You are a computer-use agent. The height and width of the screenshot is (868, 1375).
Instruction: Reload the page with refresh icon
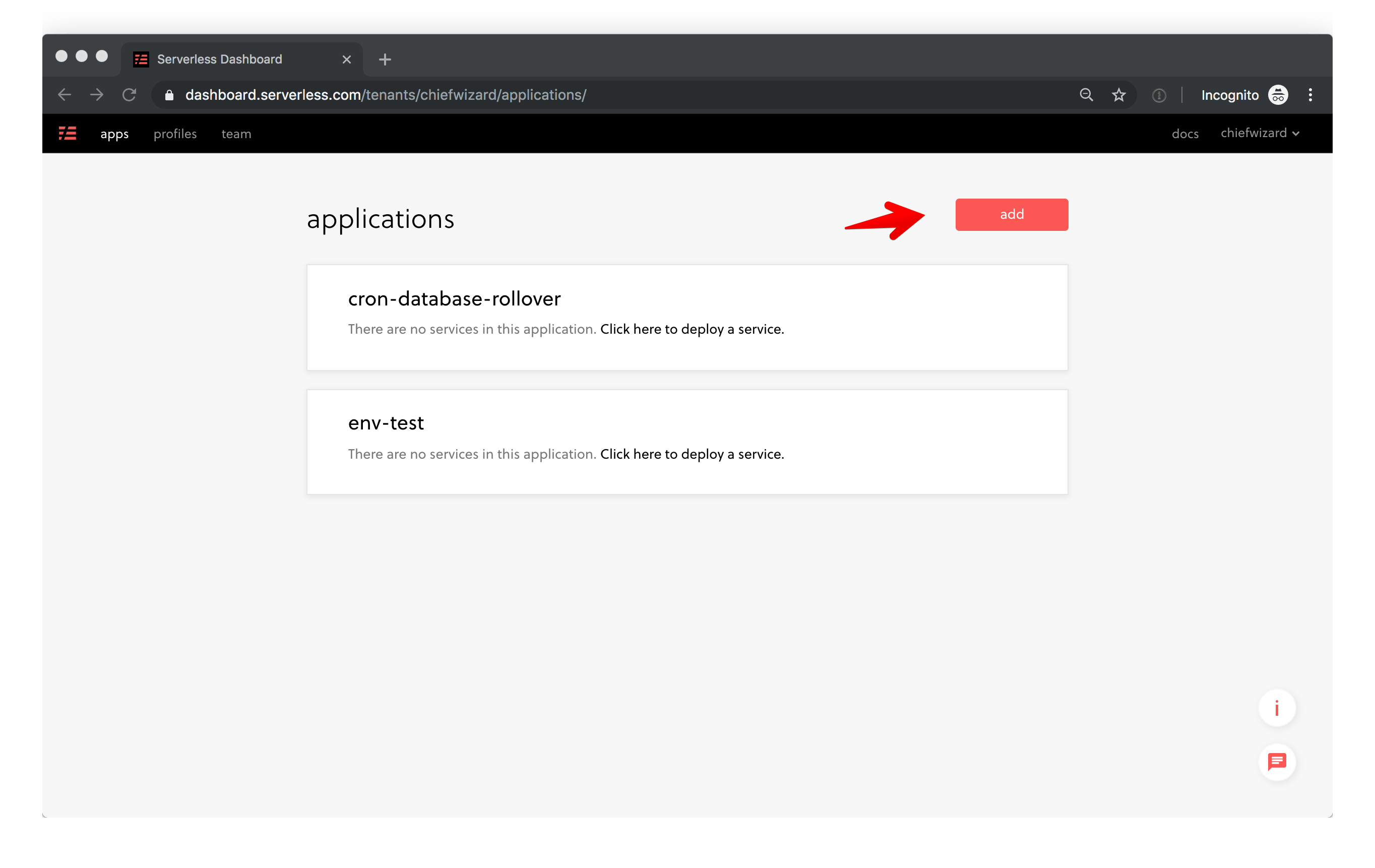coord(130,95)
